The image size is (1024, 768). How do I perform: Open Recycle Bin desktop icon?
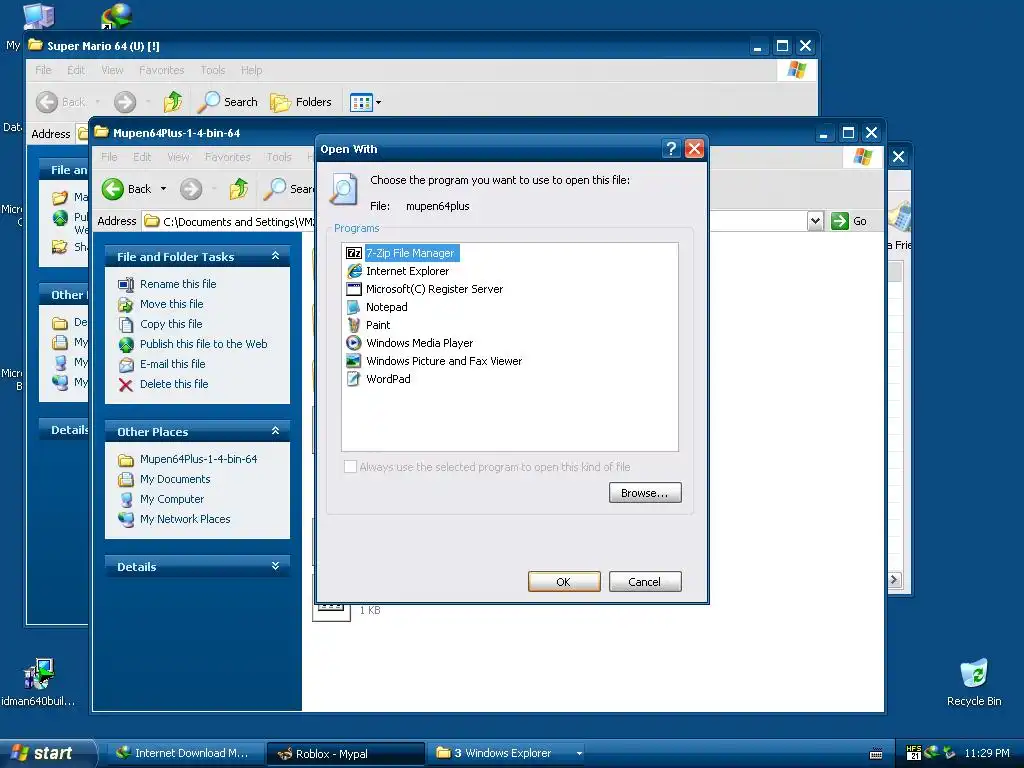pyautogui.click(x=974, y=682)
